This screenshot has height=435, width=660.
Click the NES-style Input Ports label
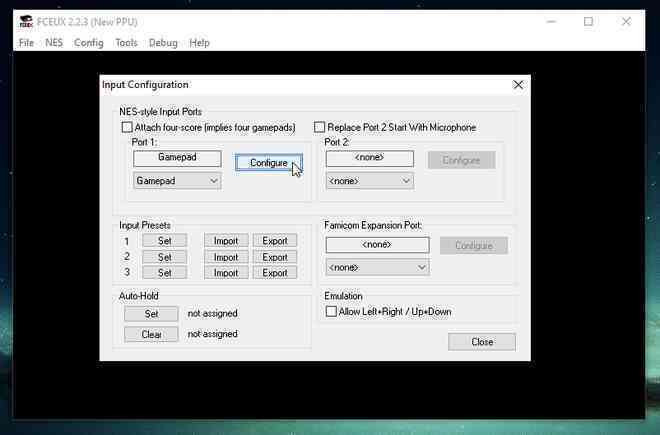tap(160, 112)
